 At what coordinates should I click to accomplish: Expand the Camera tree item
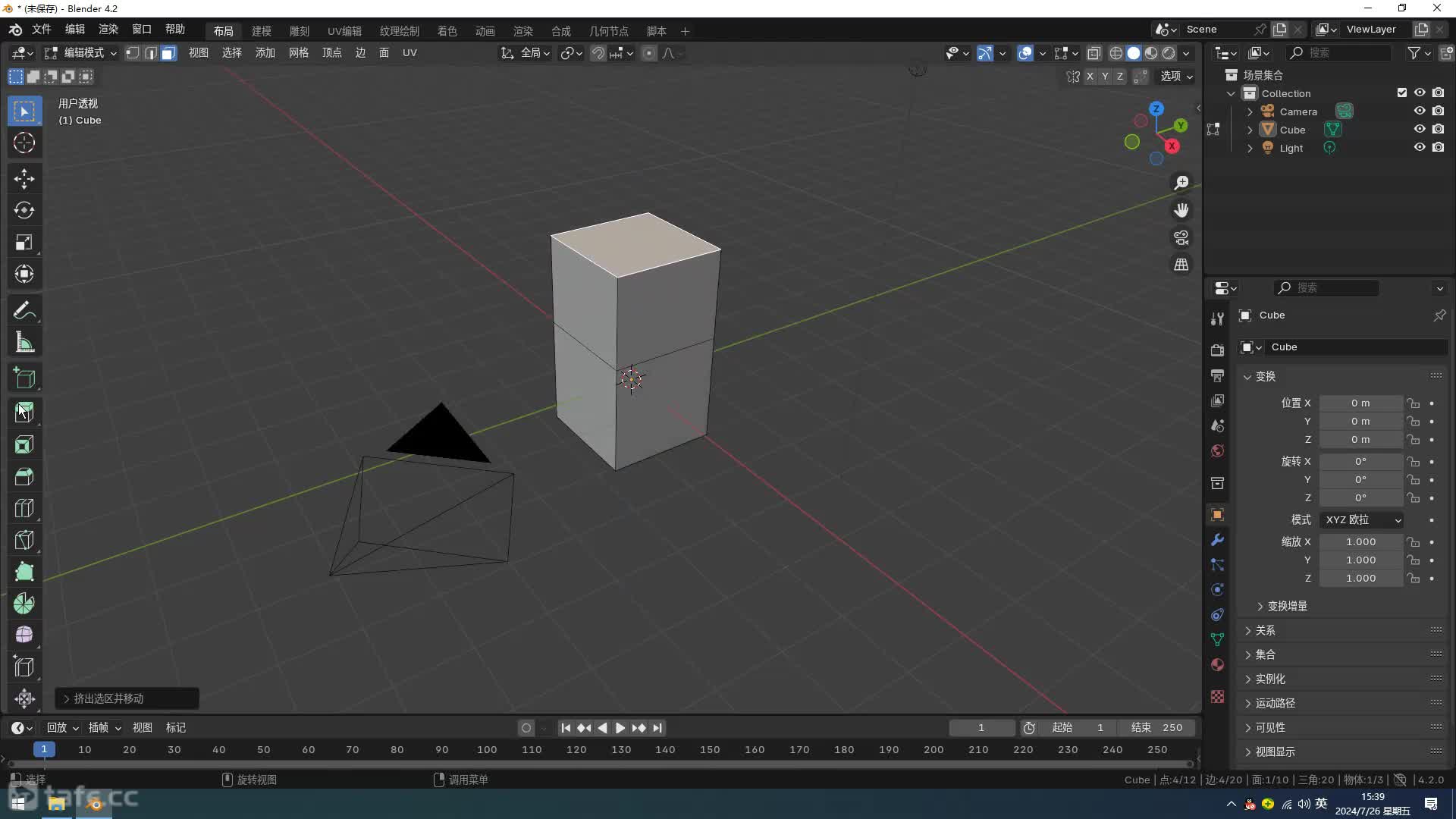click(x=1250, y=111)
